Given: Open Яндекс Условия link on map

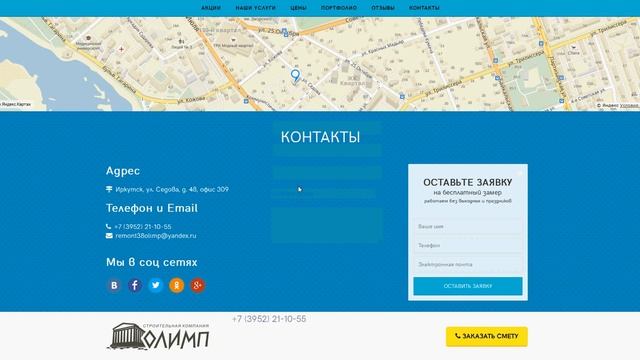Looking at the screenshot, I should pyautogui.click(x=629, y=106).
